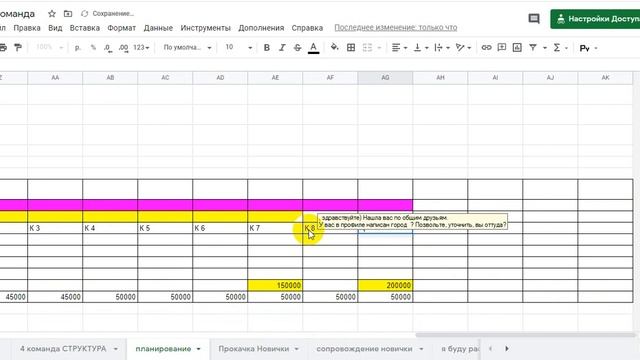Expand the merge cells options arrow
Image resolution: width=640 pixels, height=360 pixels.
(379, 48)
